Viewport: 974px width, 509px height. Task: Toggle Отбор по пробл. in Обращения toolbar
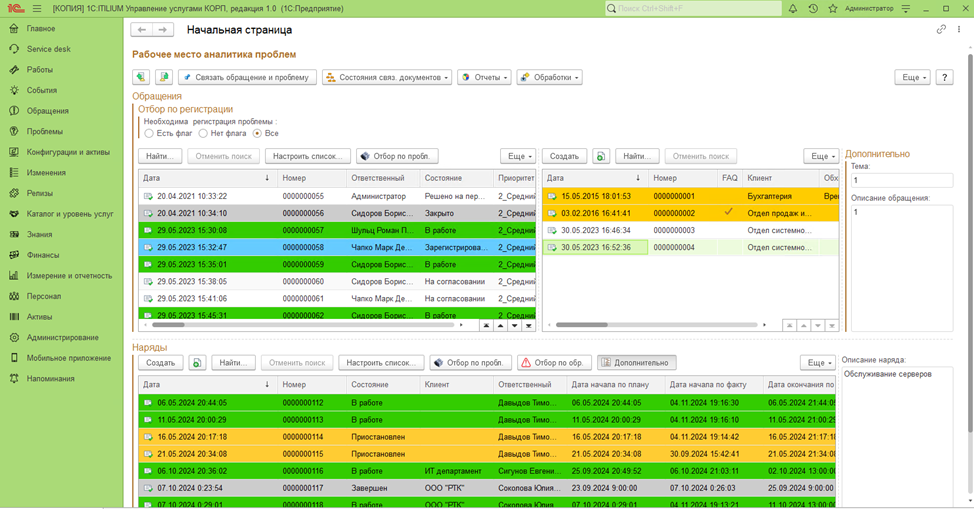[398, 156]
